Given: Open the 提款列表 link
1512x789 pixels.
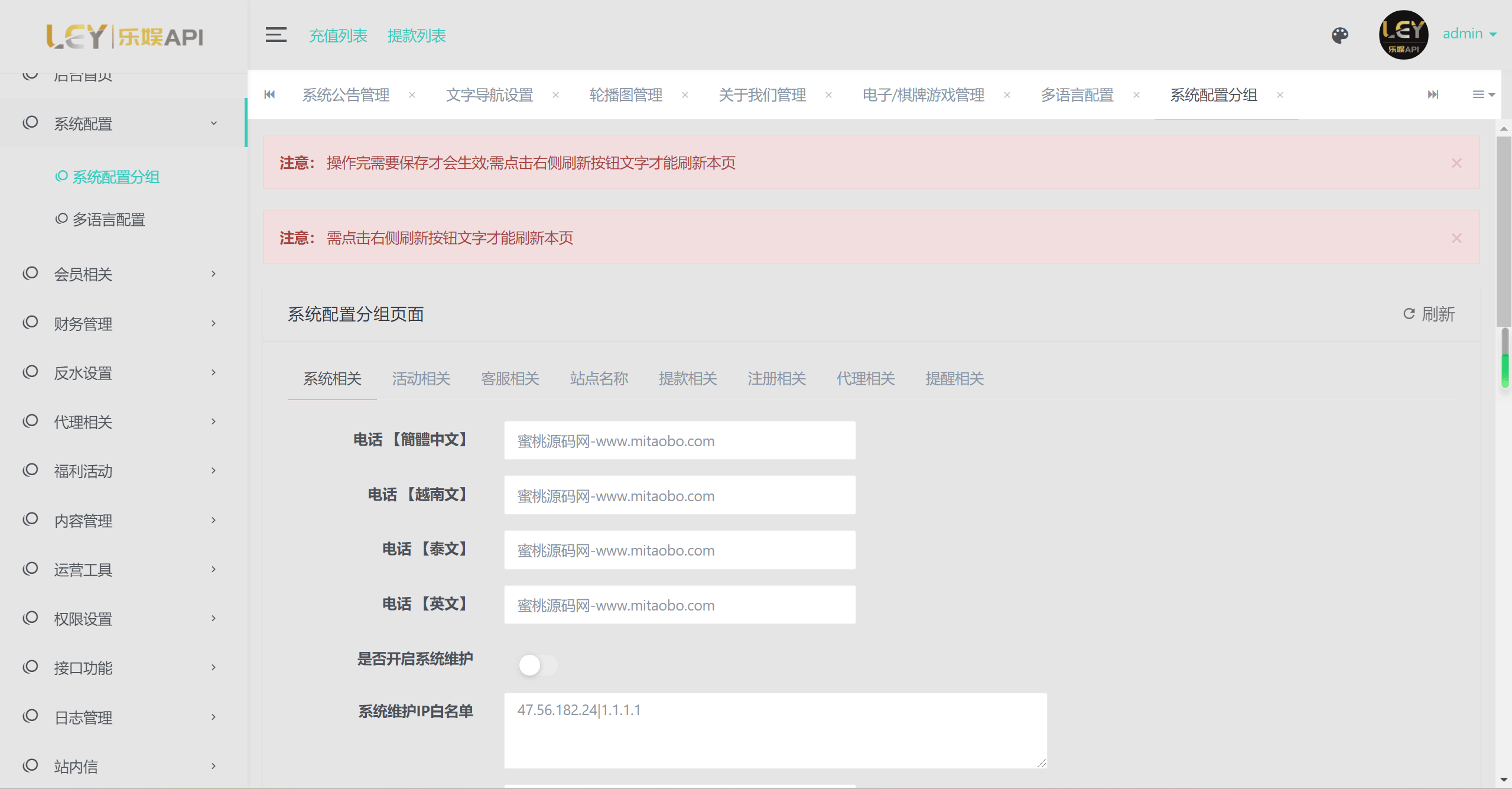Looking at the screenshot, I should tap(417, 35).
